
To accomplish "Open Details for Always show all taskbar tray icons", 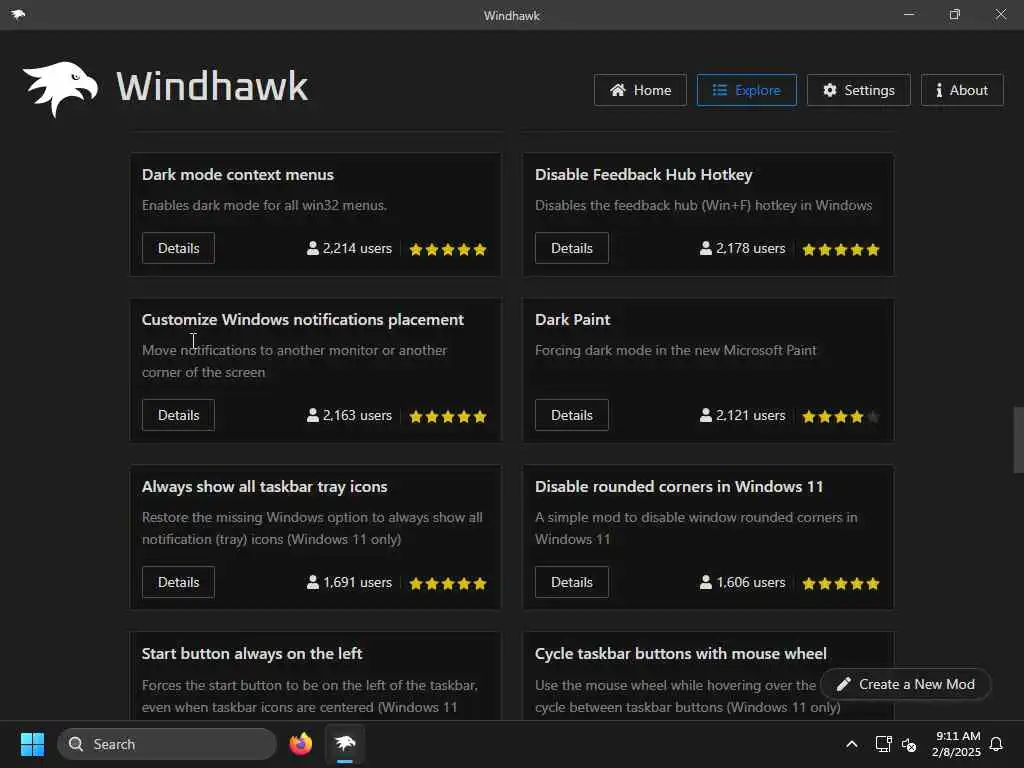I will 178,583.
